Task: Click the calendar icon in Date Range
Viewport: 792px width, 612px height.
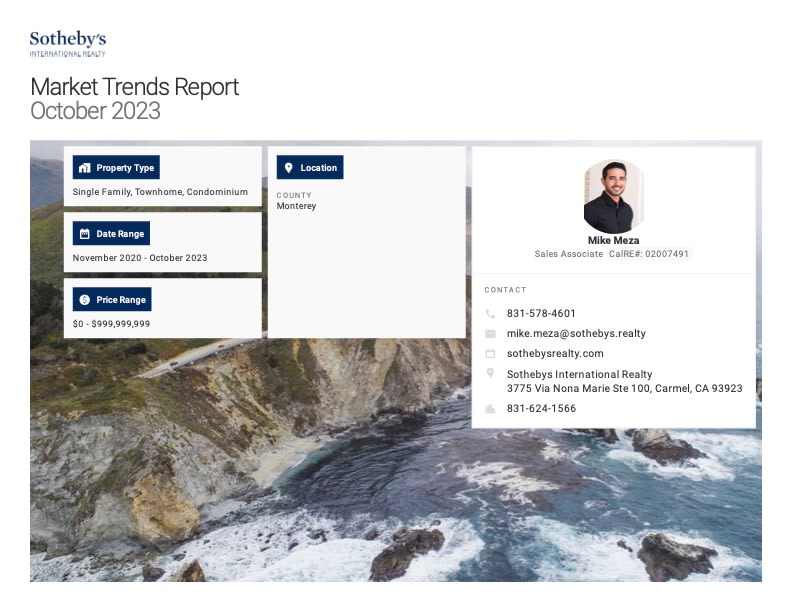Action: 85,234
